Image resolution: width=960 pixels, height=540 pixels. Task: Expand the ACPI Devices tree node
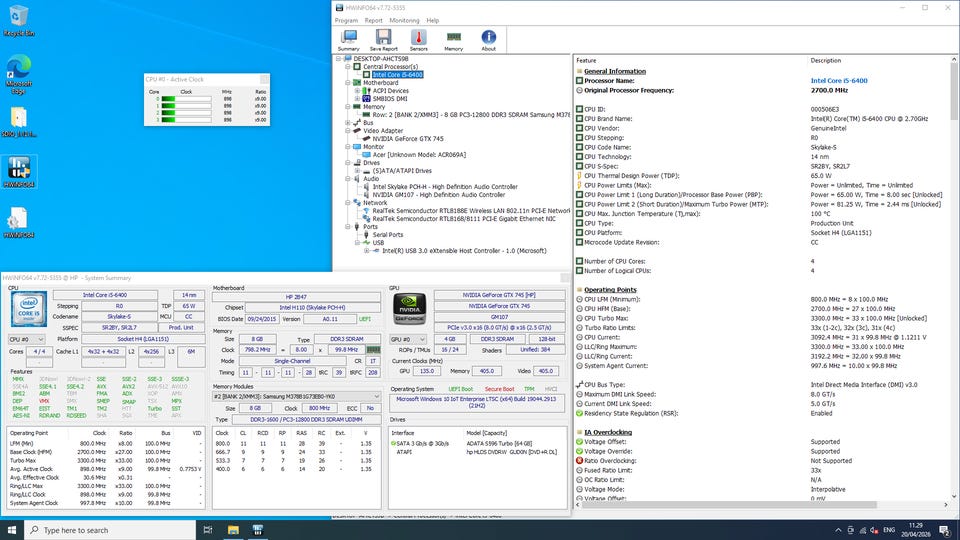pyautogui.click(x=357, y=90)
